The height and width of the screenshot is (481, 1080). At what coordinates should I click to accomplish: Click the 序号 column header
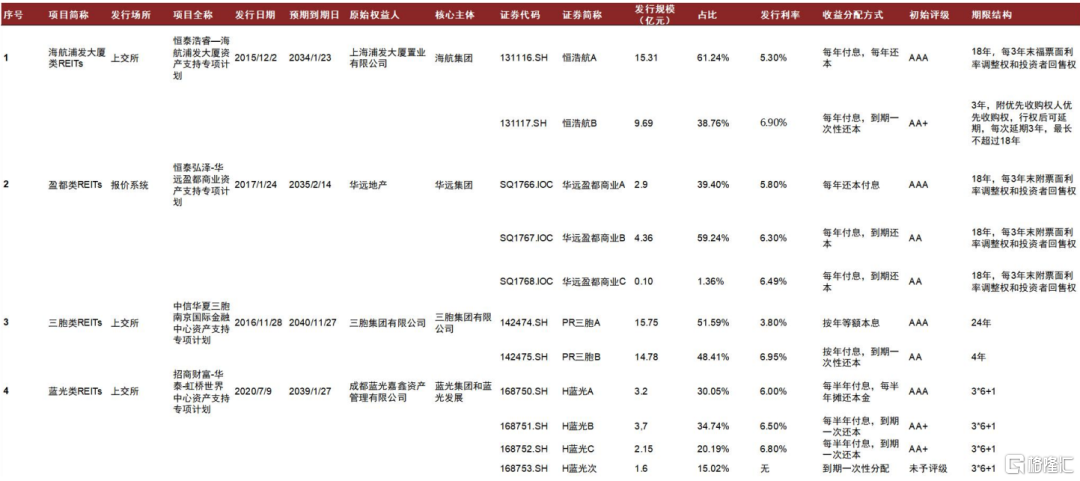12,14
